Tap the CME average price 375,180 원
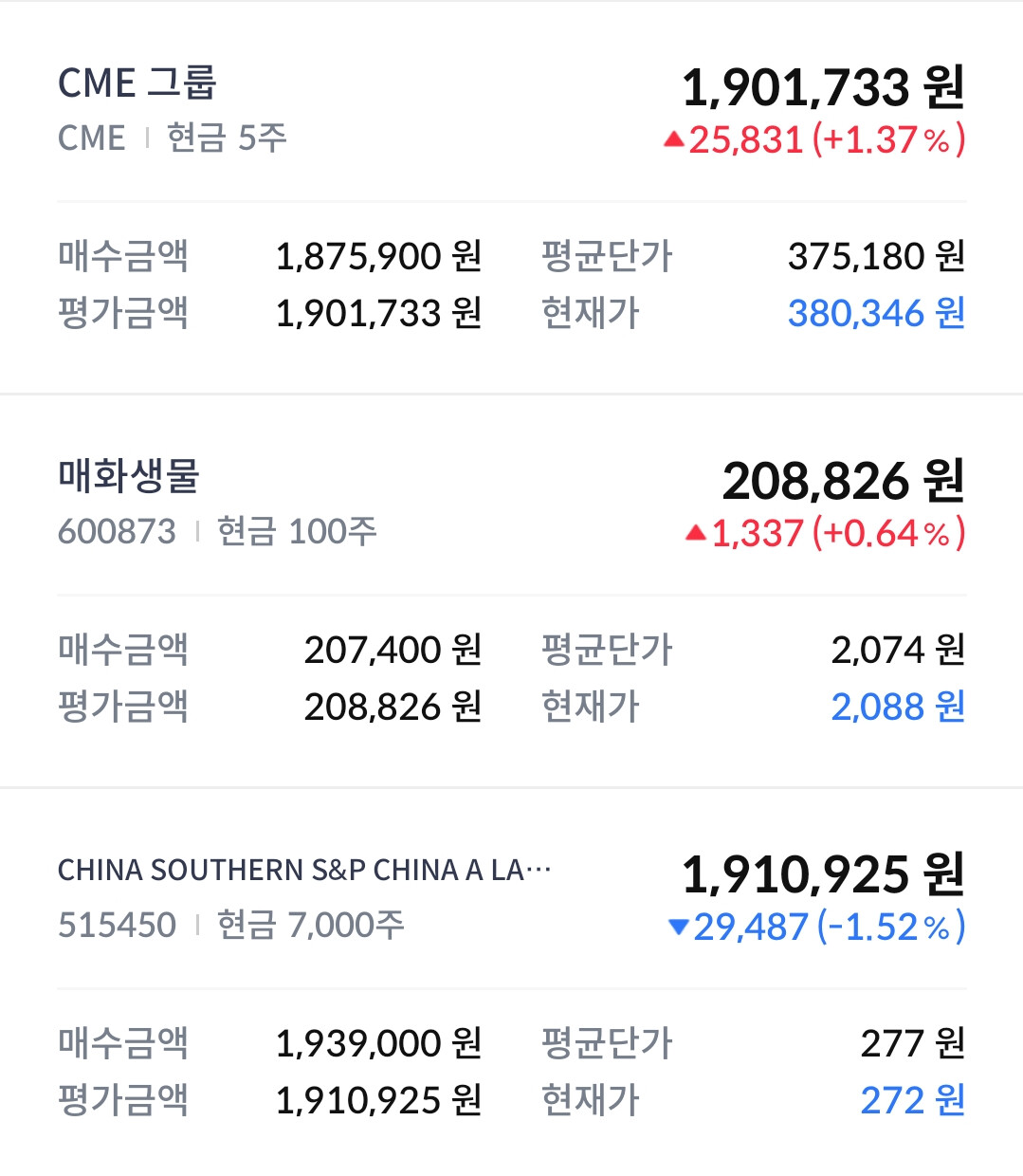Viewport: 1023px width, 1176px height. 876,256
